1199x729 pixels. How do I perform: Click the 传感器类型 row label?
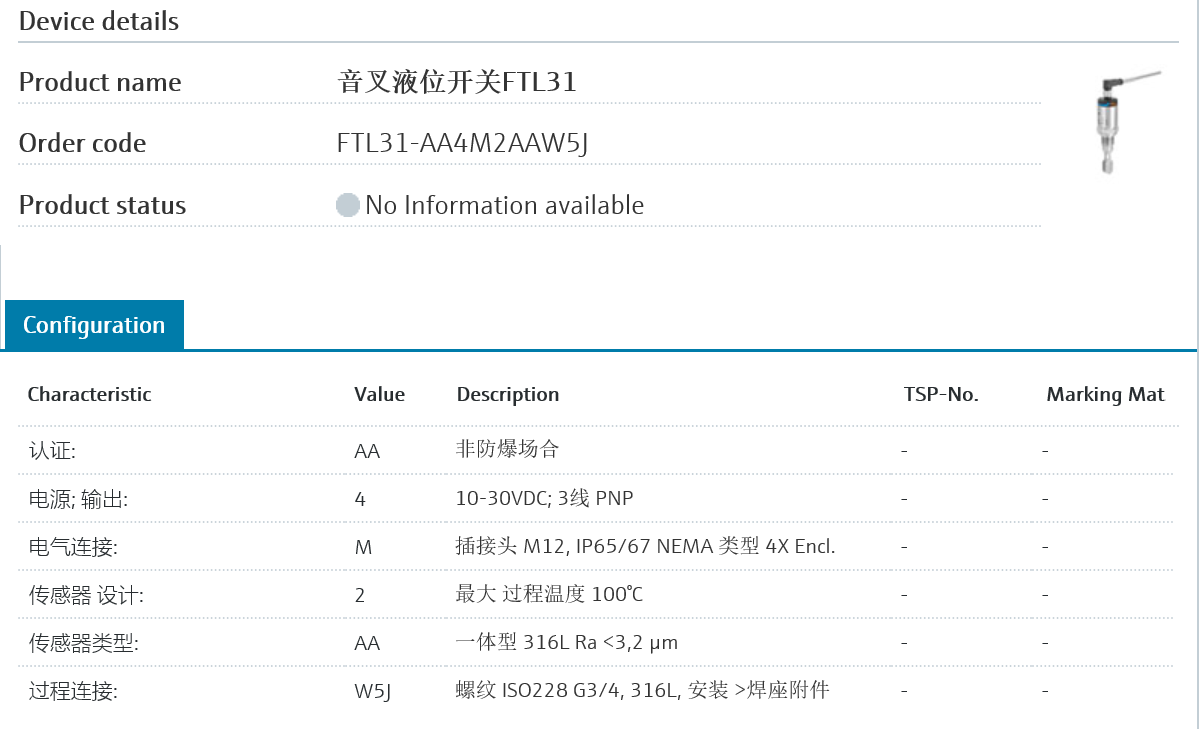[x=83, y=643]
